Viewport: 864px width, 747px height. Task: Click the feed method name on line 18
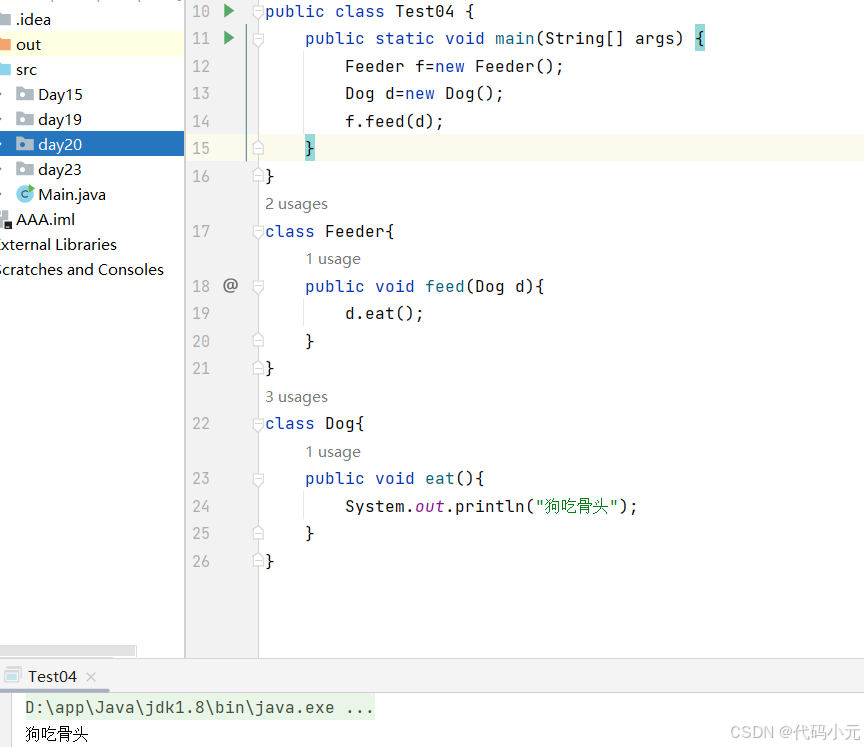[445, 286]
